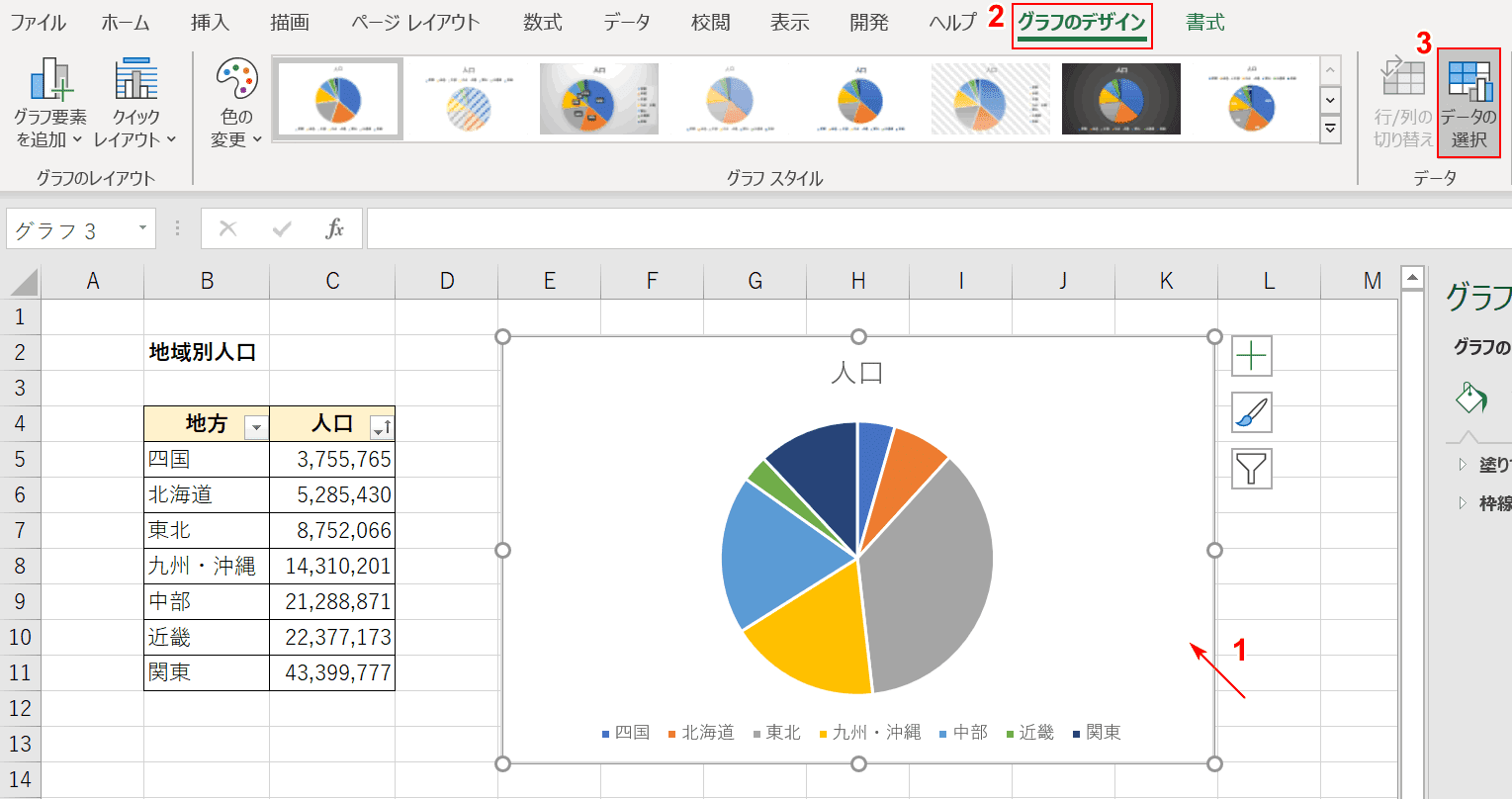
Task: Select column C header
Action: click(332, 282)
